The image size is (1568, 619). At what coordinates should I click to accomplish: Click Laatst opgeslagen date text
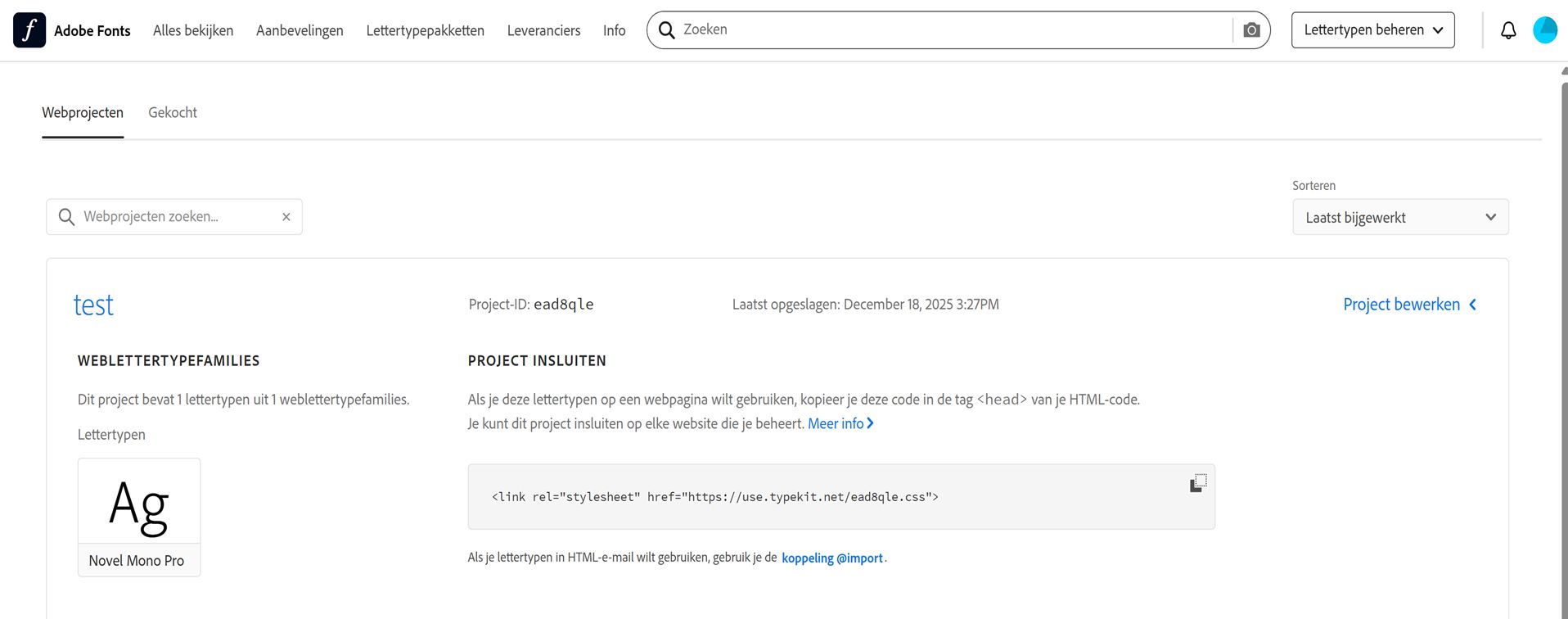(x=865, y=305)
